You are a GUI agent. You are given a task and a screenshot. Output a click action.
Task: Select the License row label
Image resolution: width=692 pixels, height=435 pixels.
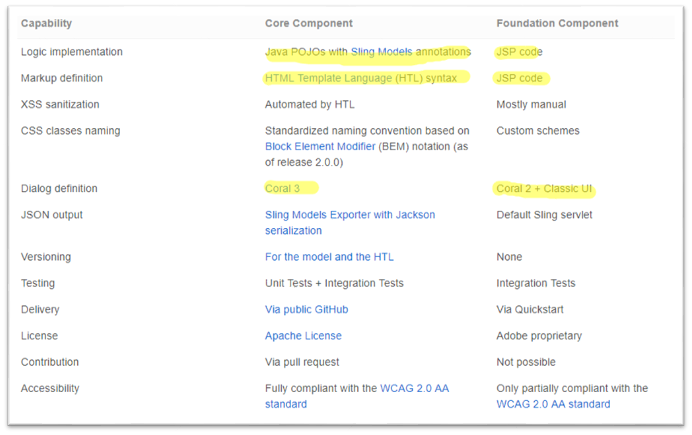(39, 336)
